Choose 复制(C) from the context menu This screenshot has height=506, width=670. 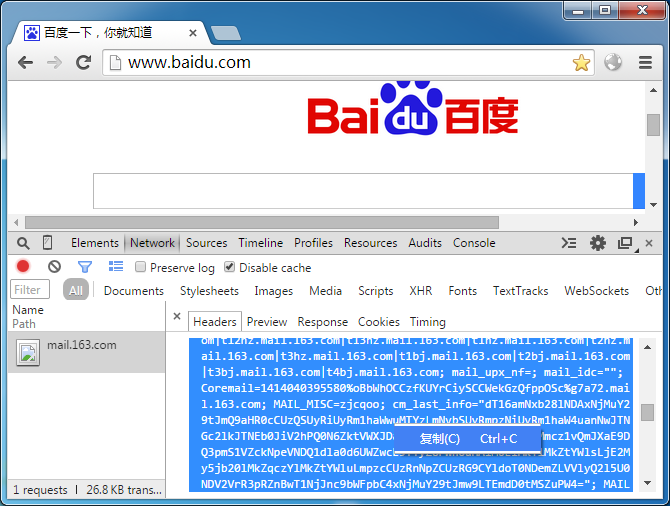click(x=467, y=439)
